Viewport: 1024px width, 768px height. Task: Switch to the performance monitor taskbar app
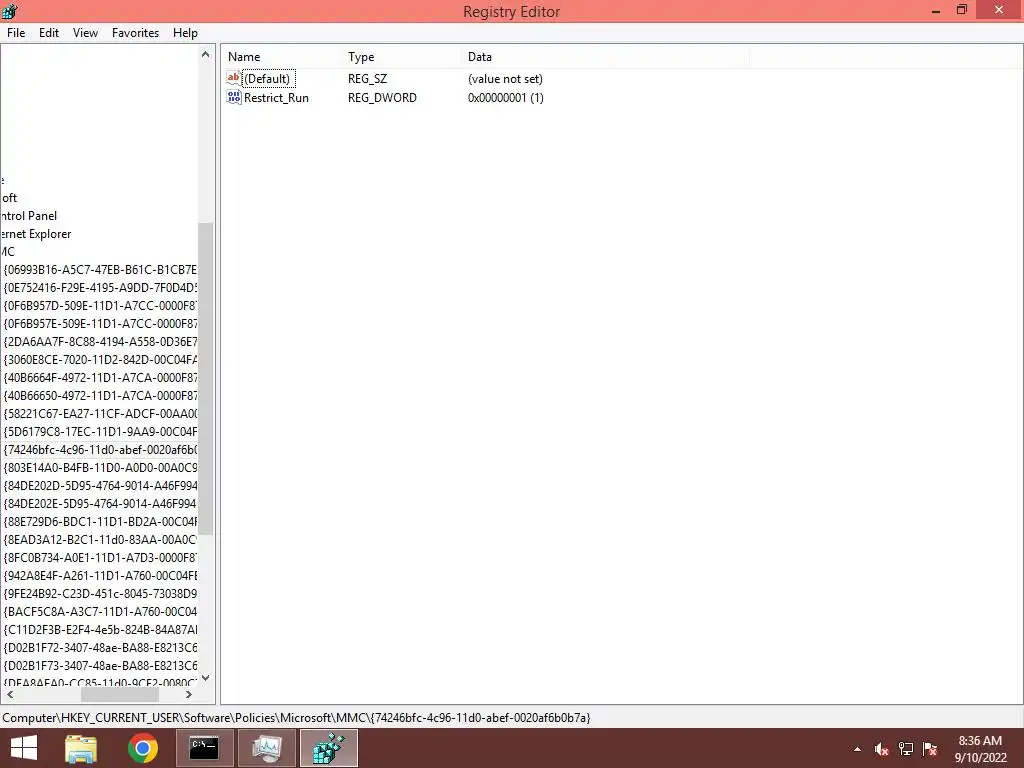coord(266,748)
